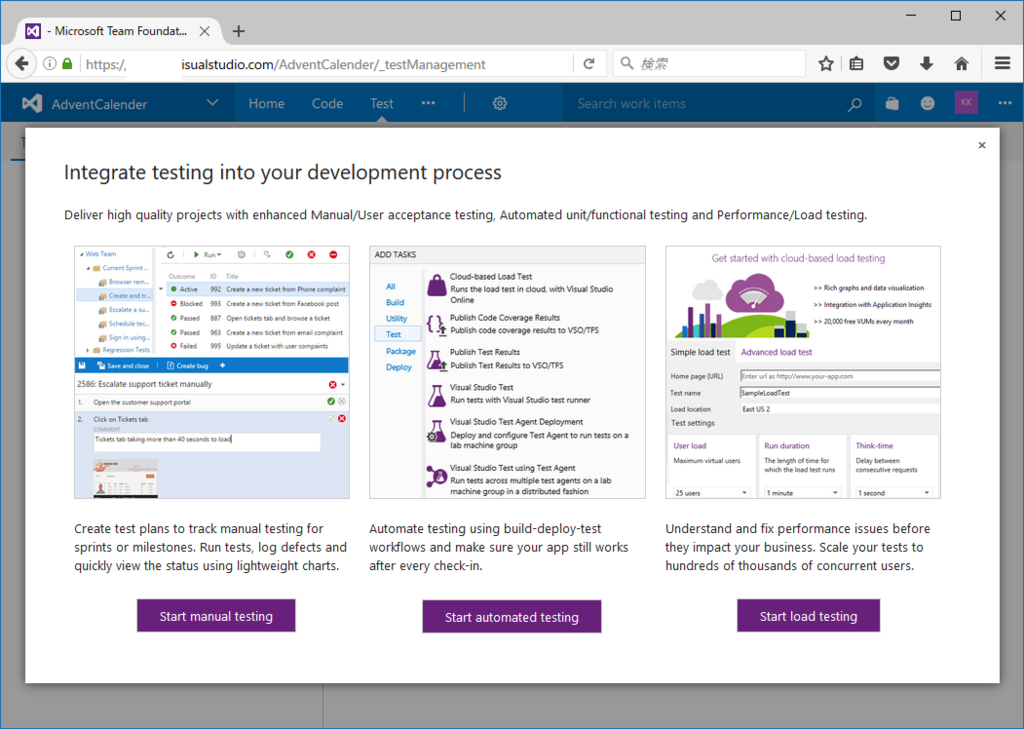Open the bookmarks list icon
Image resolution: width=1024 pixels, height=729 pixels.
856,63
